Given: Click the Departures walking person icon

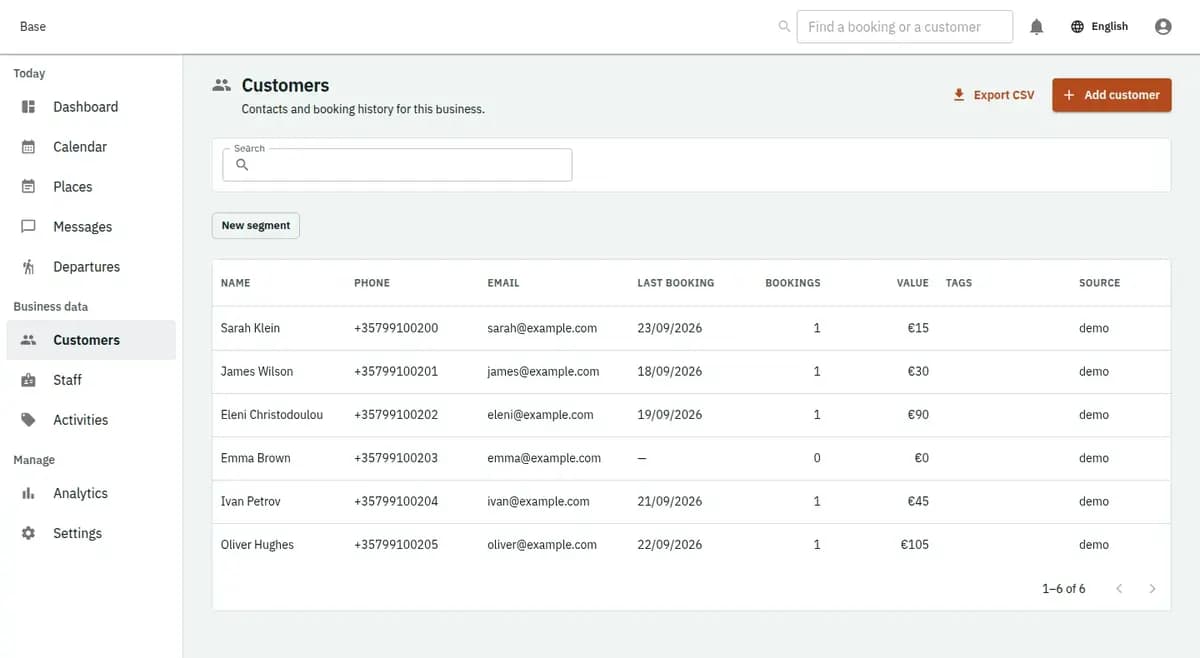Looking at the screenshot, I should pyautogui.click(x=29, y=267).
